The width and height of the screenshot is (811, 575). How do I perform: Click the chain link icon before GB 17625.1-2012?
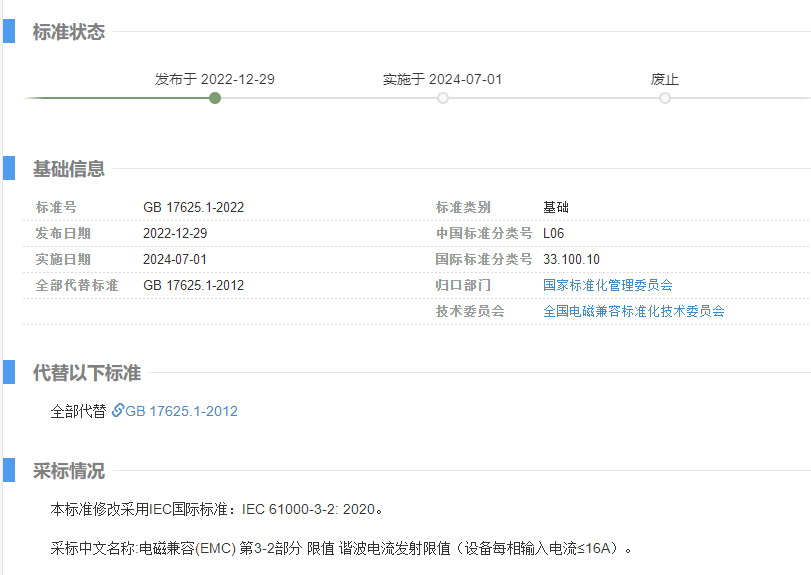pyautogui.click(x=117, y=410)
